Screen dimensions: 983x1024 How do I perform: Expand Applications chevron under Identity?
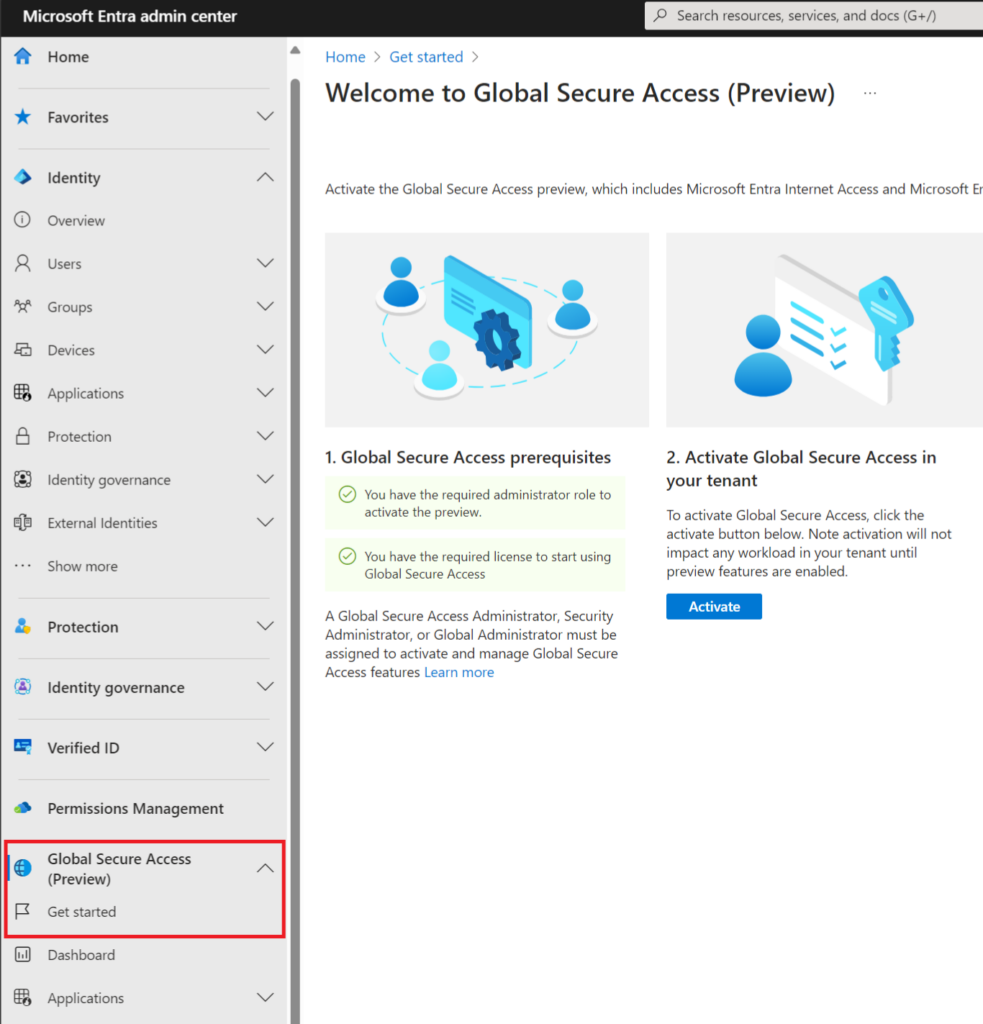(265, 392)
